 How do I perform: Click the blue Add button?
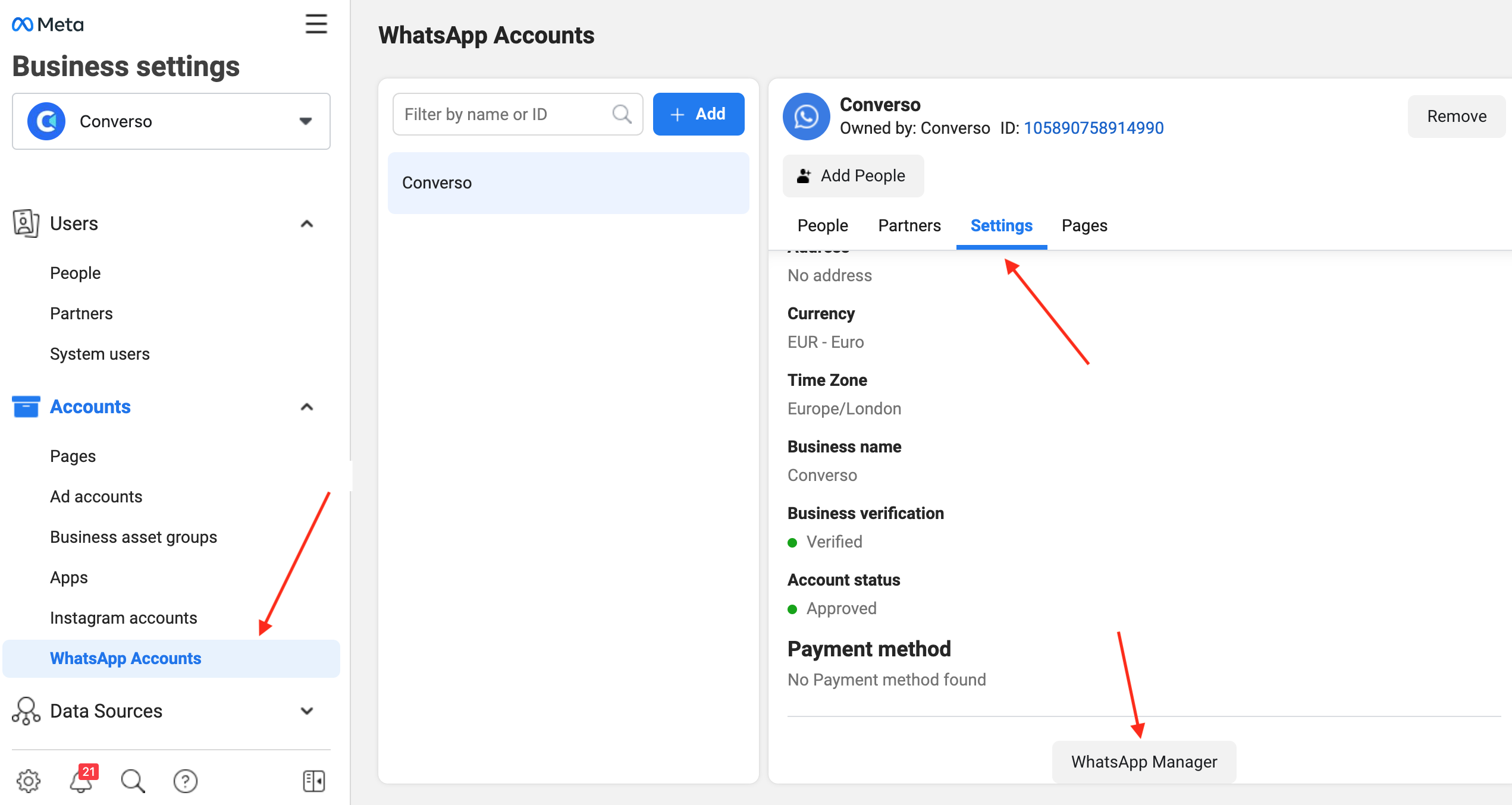click(698, 114)
